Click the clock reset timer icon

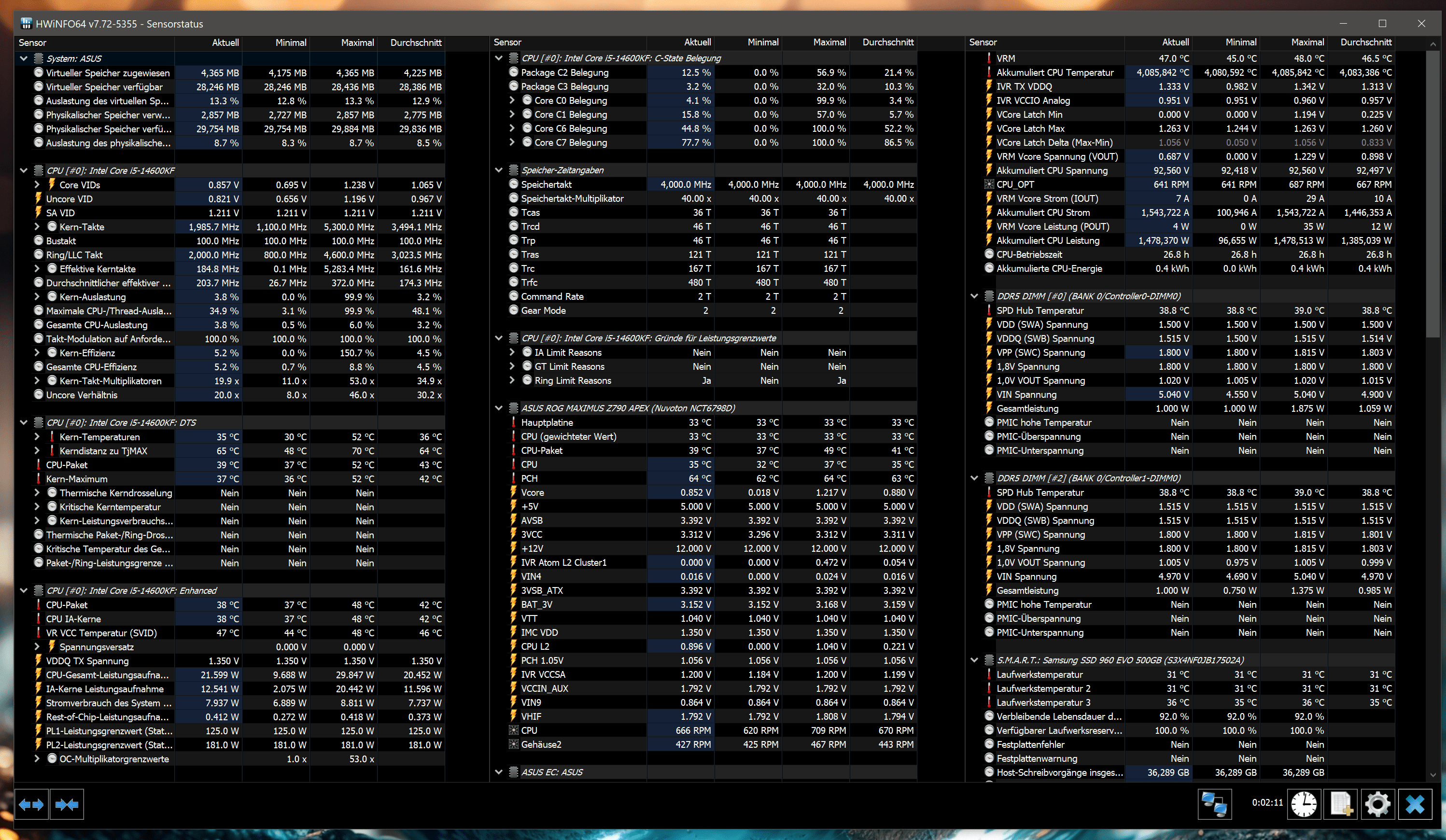pyautogui.click(x=1304, y=804)
